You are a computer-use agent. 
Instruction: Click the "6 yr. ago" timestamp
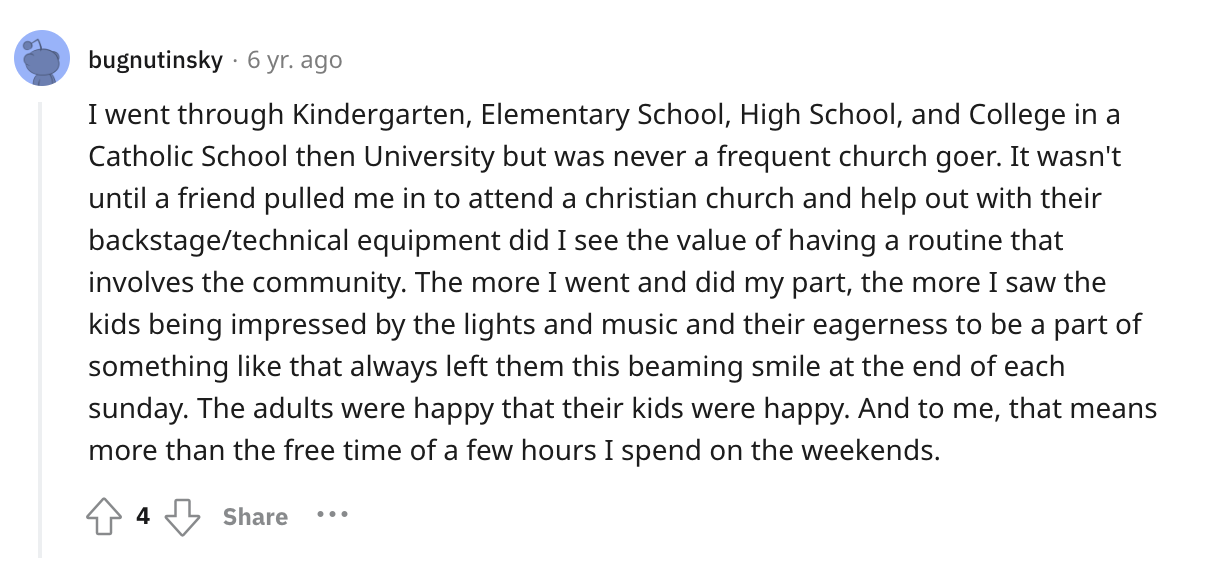click(x=294, y=60)
